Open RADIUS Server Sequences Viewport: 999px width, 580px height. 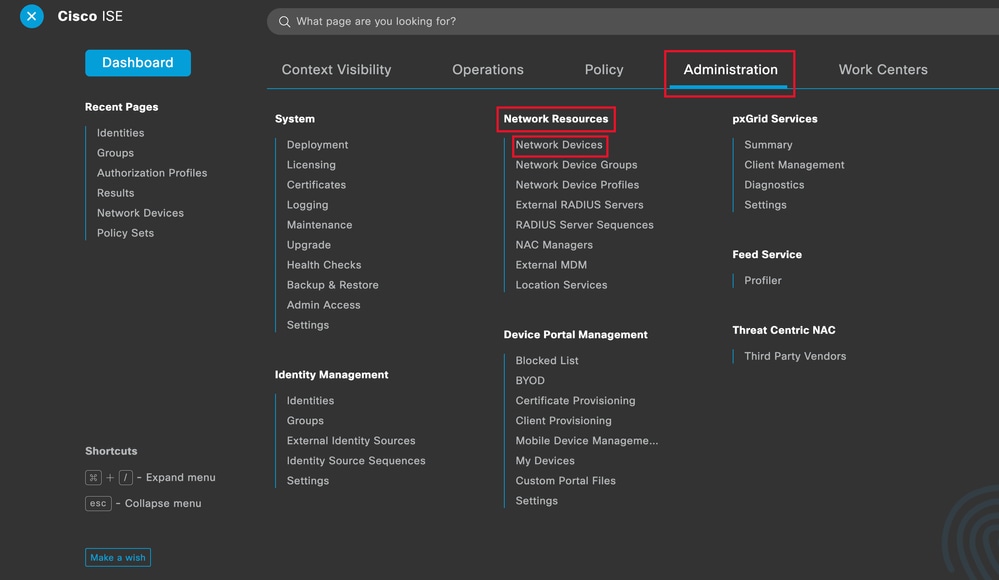click(584, 225)
